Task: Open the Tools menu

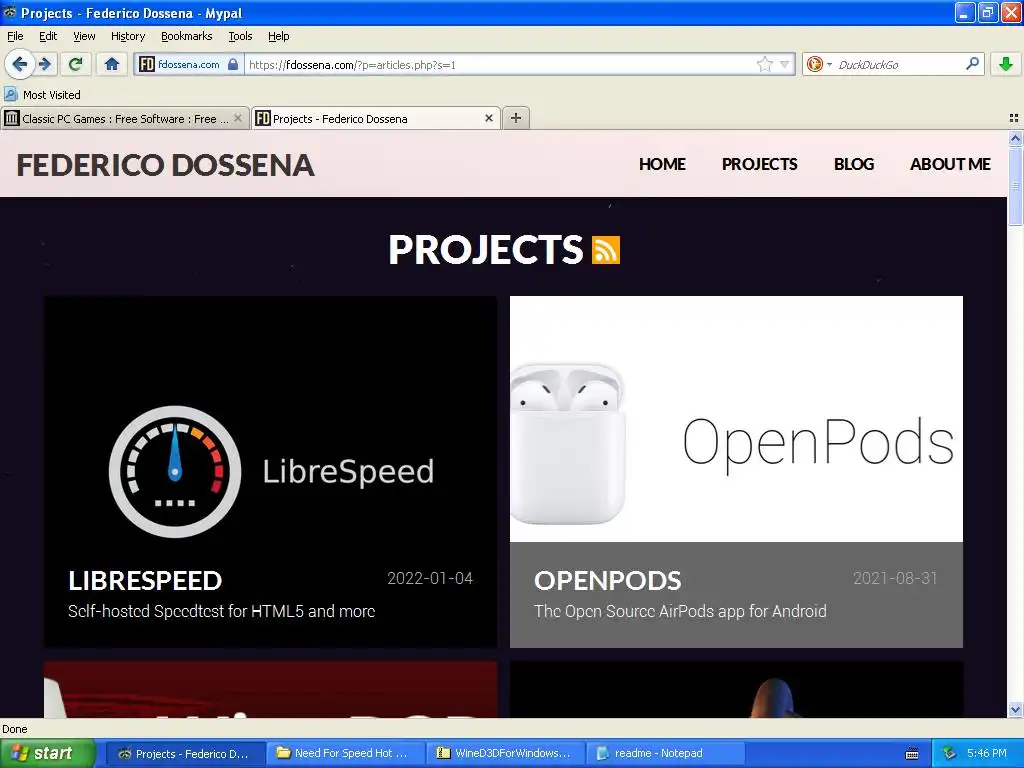Action: coord(240,36)
